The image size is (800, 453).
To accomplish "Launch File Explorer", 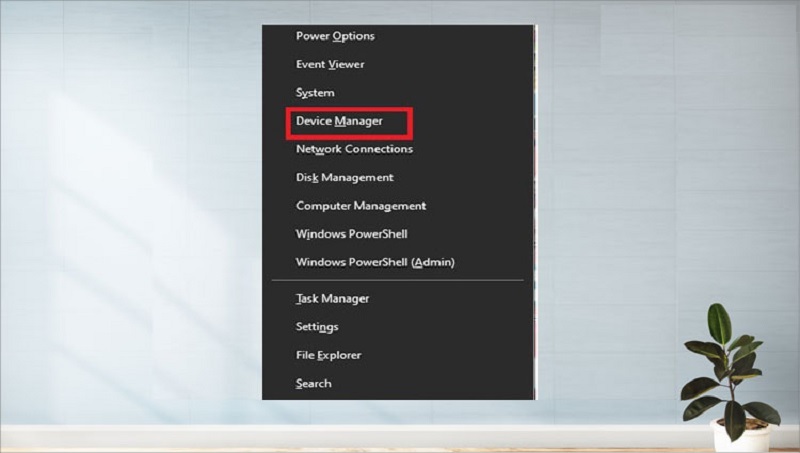I will click(x=328, y=355).
